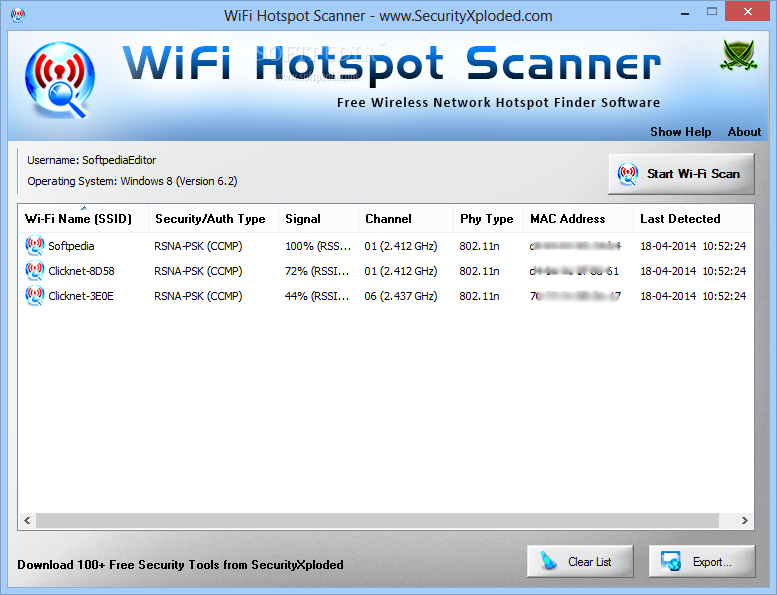
Task: Click the green skull swords emblem icon
Action: pos(738,55)
